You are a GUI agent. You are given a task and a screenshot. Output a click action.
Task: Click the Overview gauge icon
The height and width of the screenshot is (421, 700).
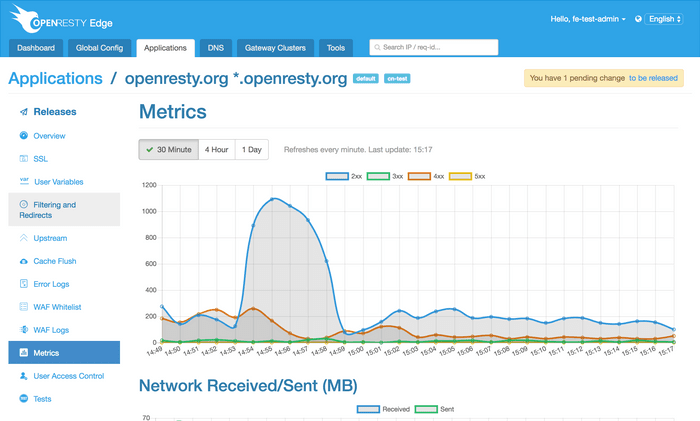[x=24, y=135]
